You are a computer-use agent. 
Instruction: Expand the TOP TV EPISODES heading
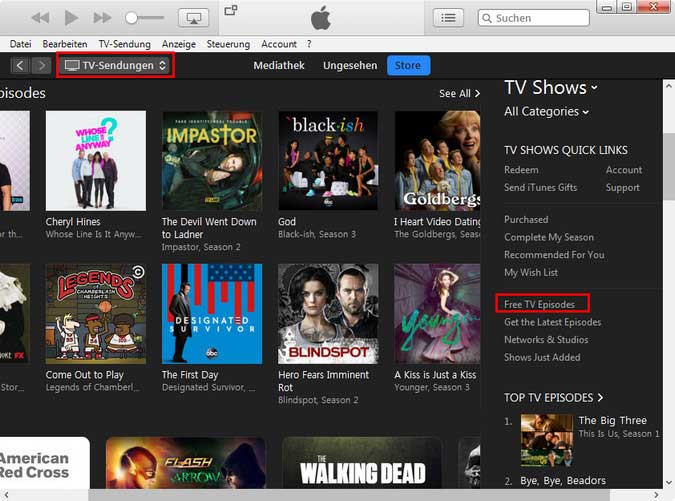click(554, 398)
